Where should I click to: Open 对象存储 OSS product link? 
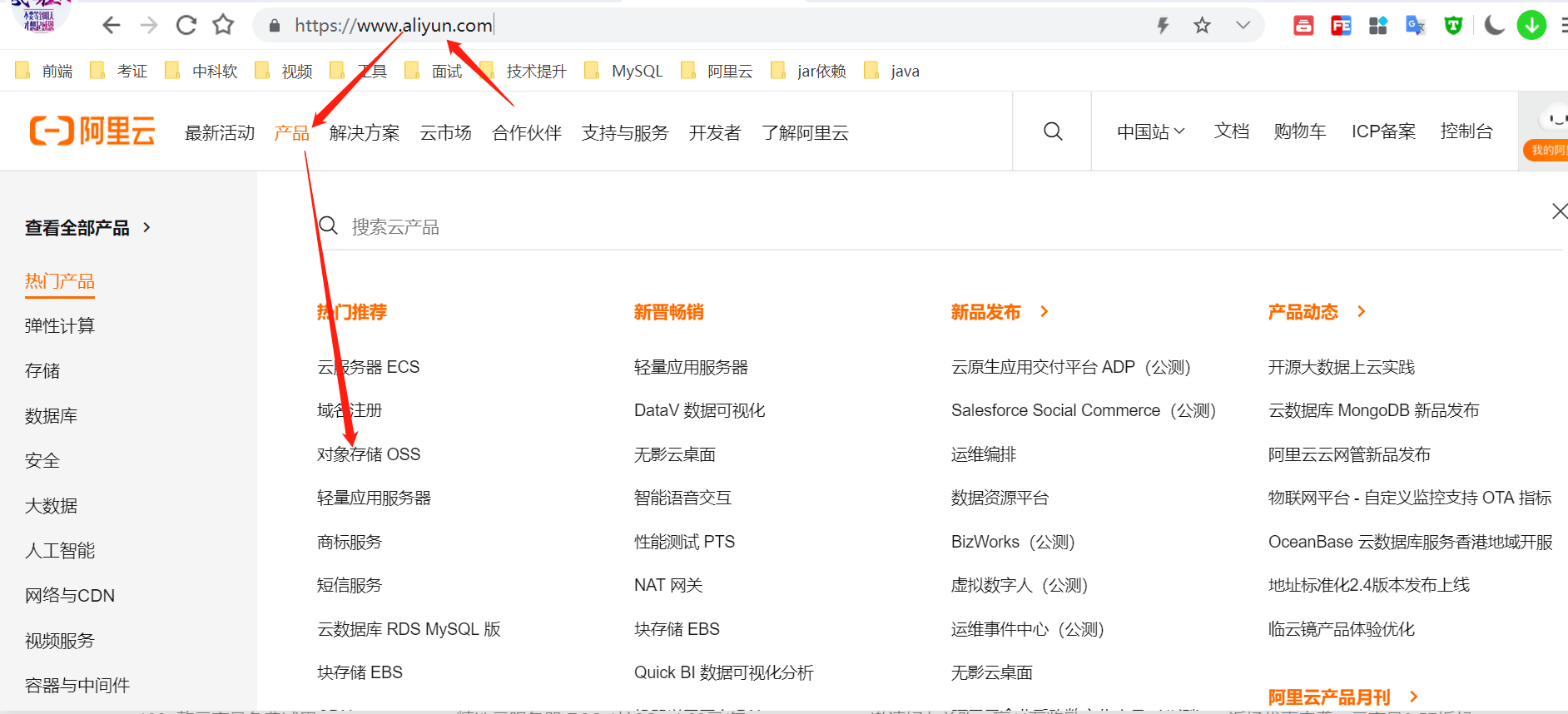click(369, 454)
